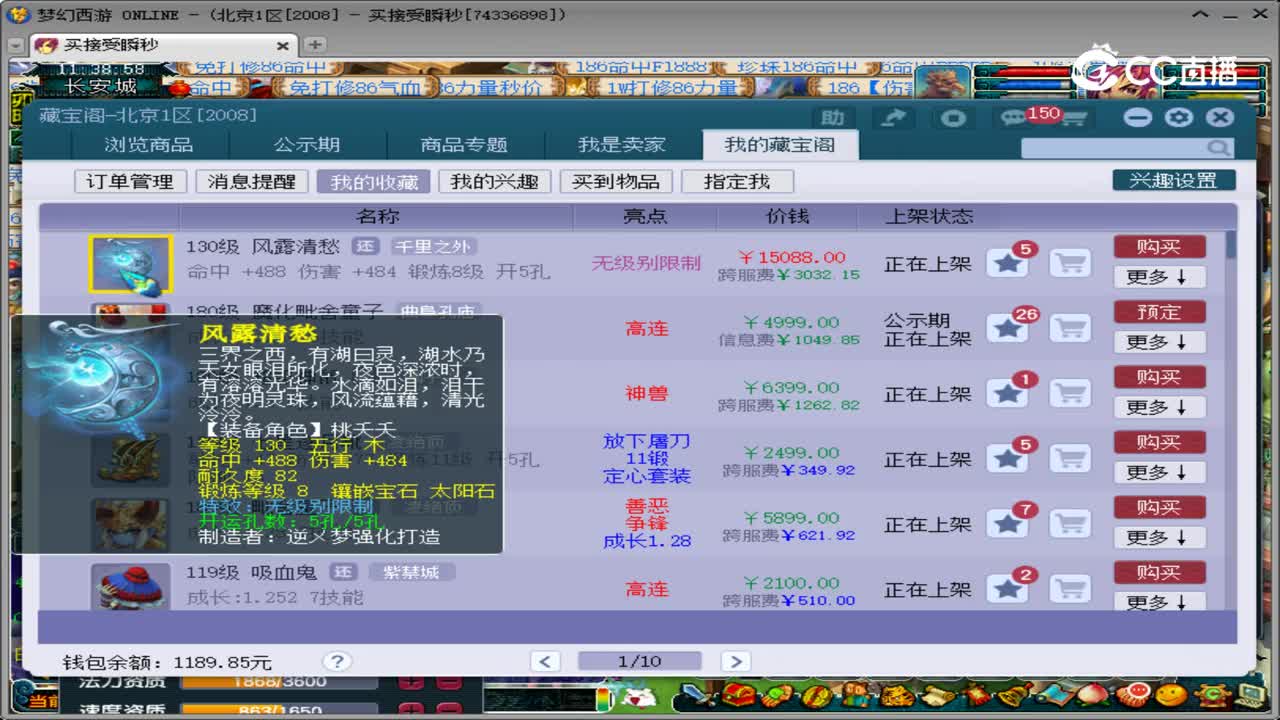Open the 吸血鬼 pet thumbnail
The height and width of the screenshot is (720, 1280).
coord(131,586)
